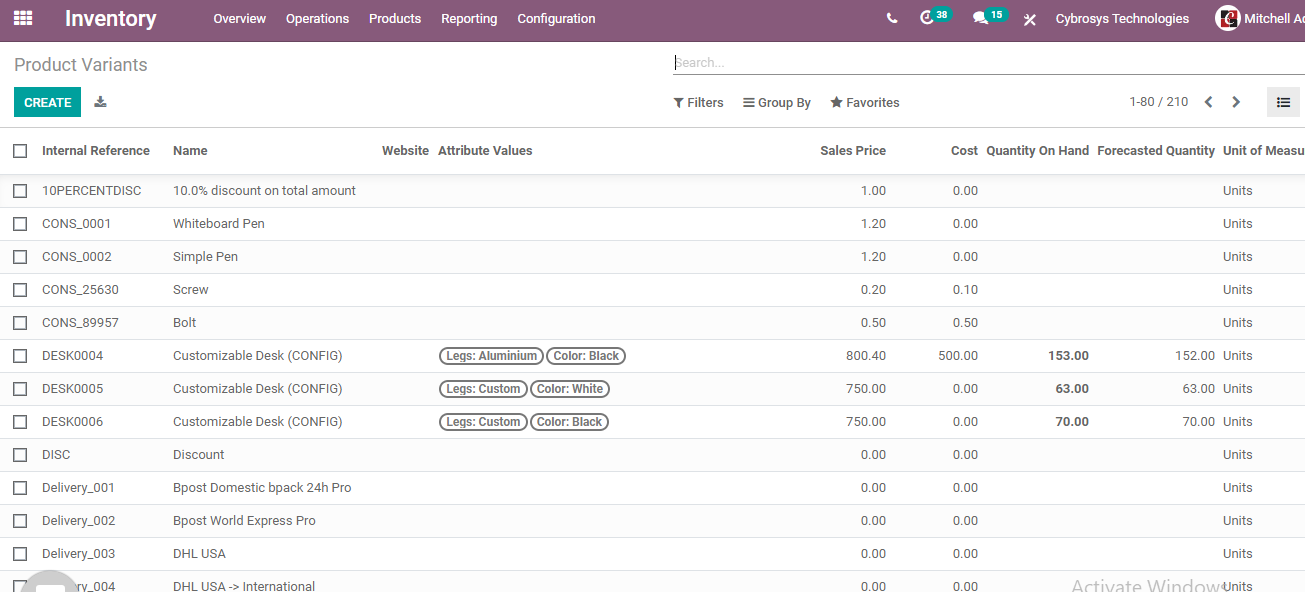The height and width of the screenshot is (592, 1305).
Task: Open Bpost World Express Pro row
Action: [x=652, y=521]
